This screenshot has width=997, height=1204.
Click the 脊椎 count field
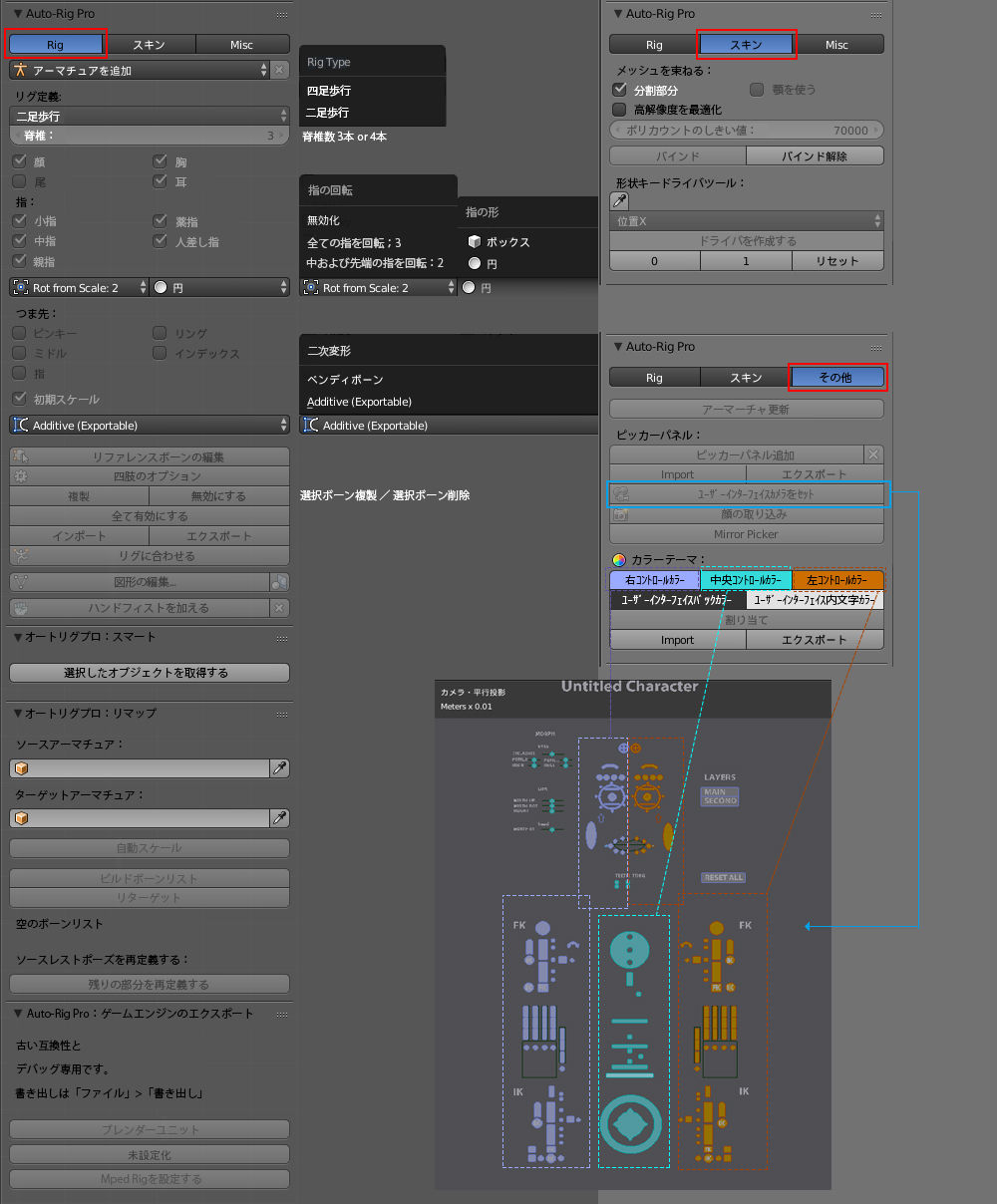(x=150, y=136)
